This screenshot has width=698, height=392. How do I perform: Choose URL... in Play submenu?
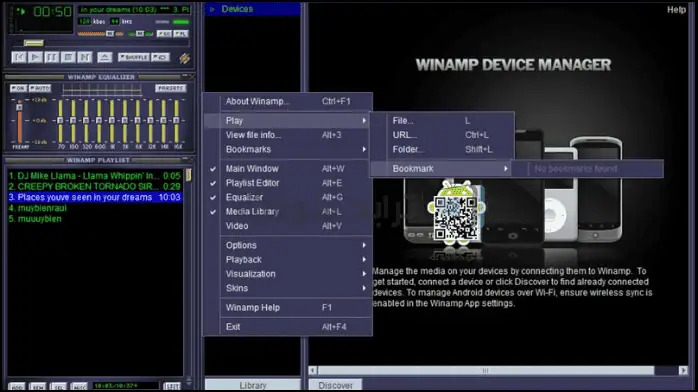[442, 135]
